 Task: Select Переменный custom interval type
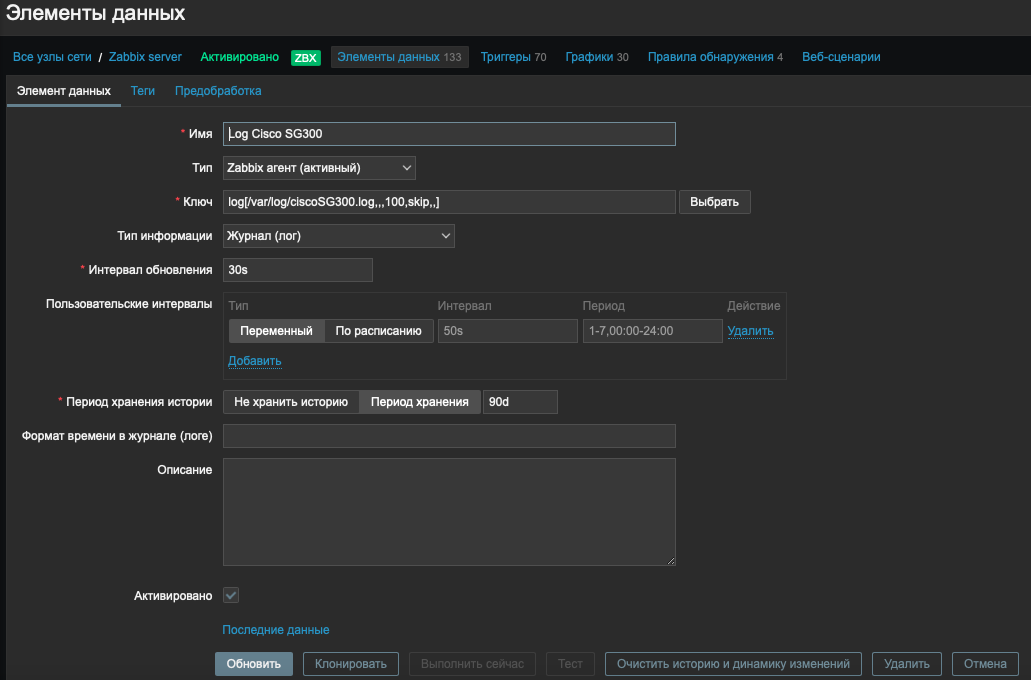(276, 331)
